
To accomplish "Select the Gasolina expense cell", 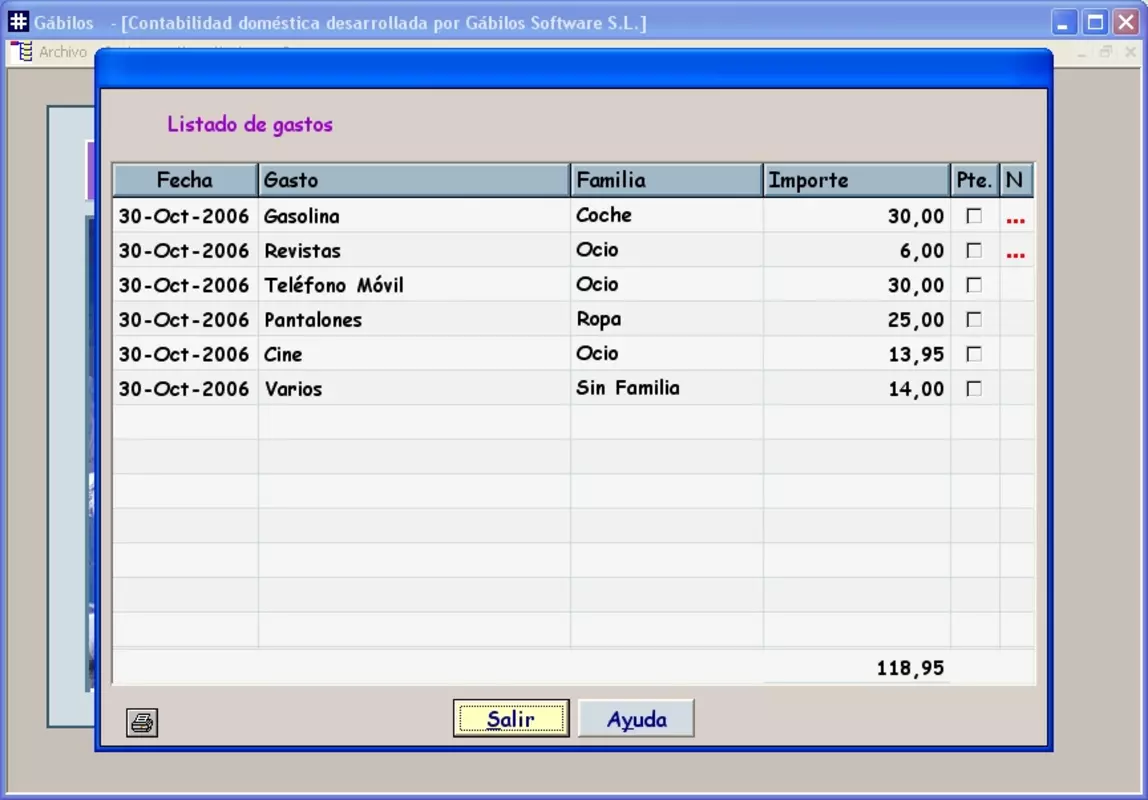I will (x=414, y=216).
